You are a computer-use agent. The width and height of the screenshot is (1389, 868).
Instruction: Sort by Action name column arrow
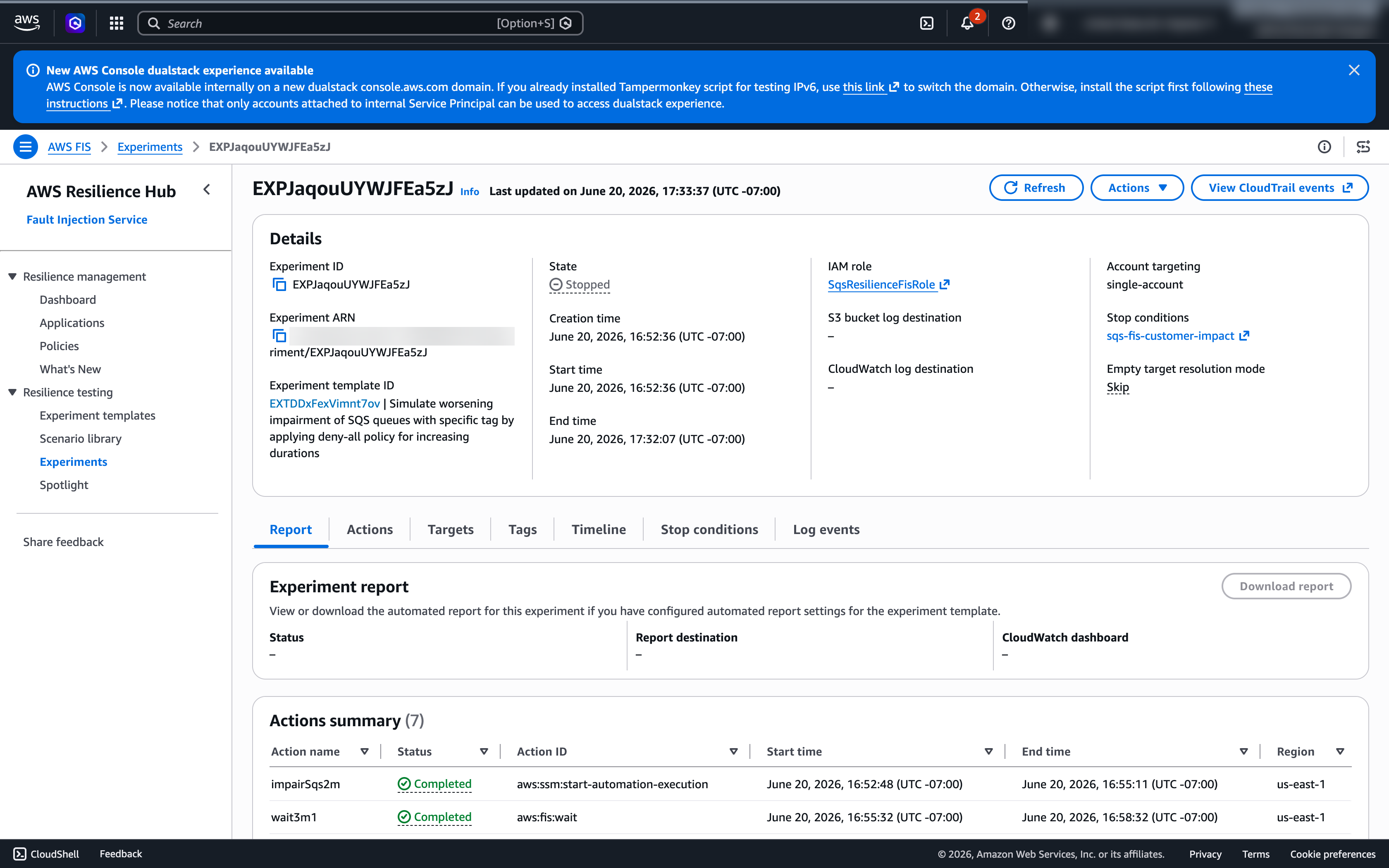[x=365, y=751]
